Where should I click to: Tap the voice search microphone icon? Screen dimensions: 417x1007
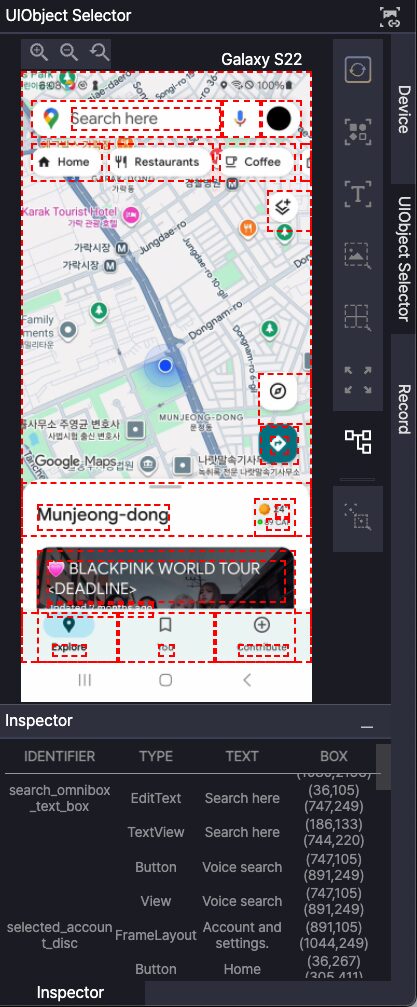coord(240,118)
